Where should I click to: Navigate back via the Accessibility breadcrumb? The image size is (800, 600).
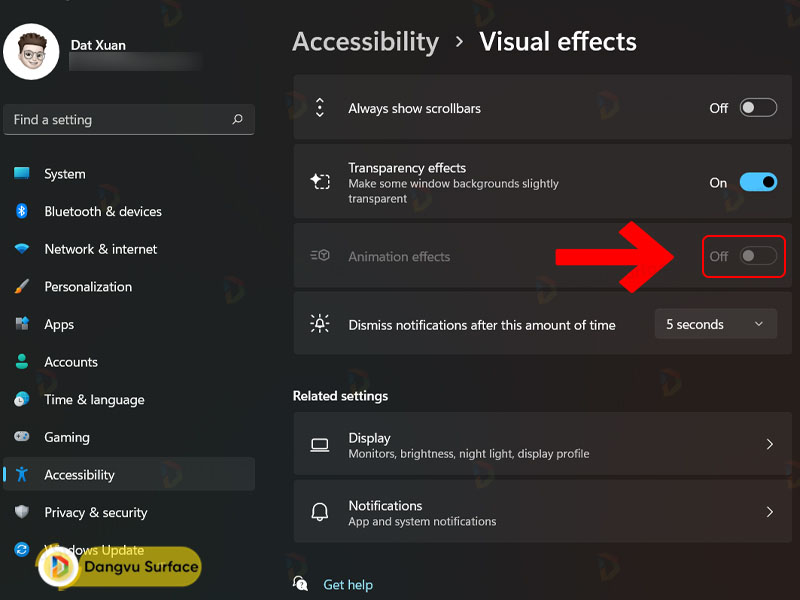click(x=365, y=42)
